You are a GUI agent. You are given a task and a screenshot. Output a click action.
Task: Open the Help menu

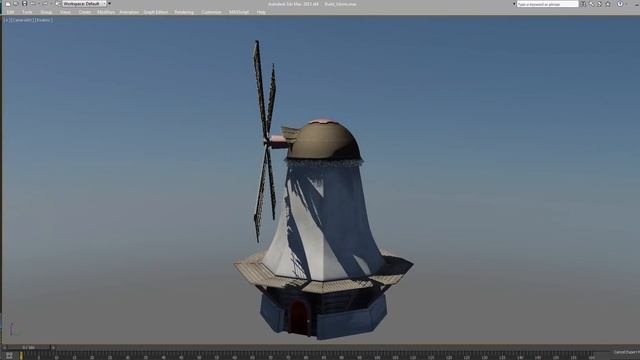[x=261, y=12]
